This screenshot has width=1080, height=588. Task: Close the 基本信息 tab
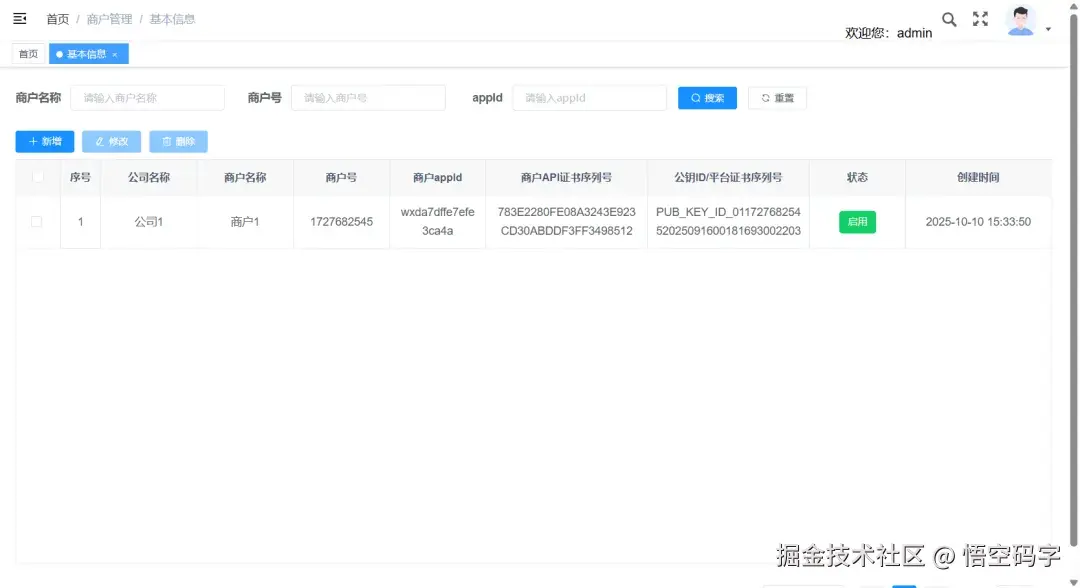115,54
